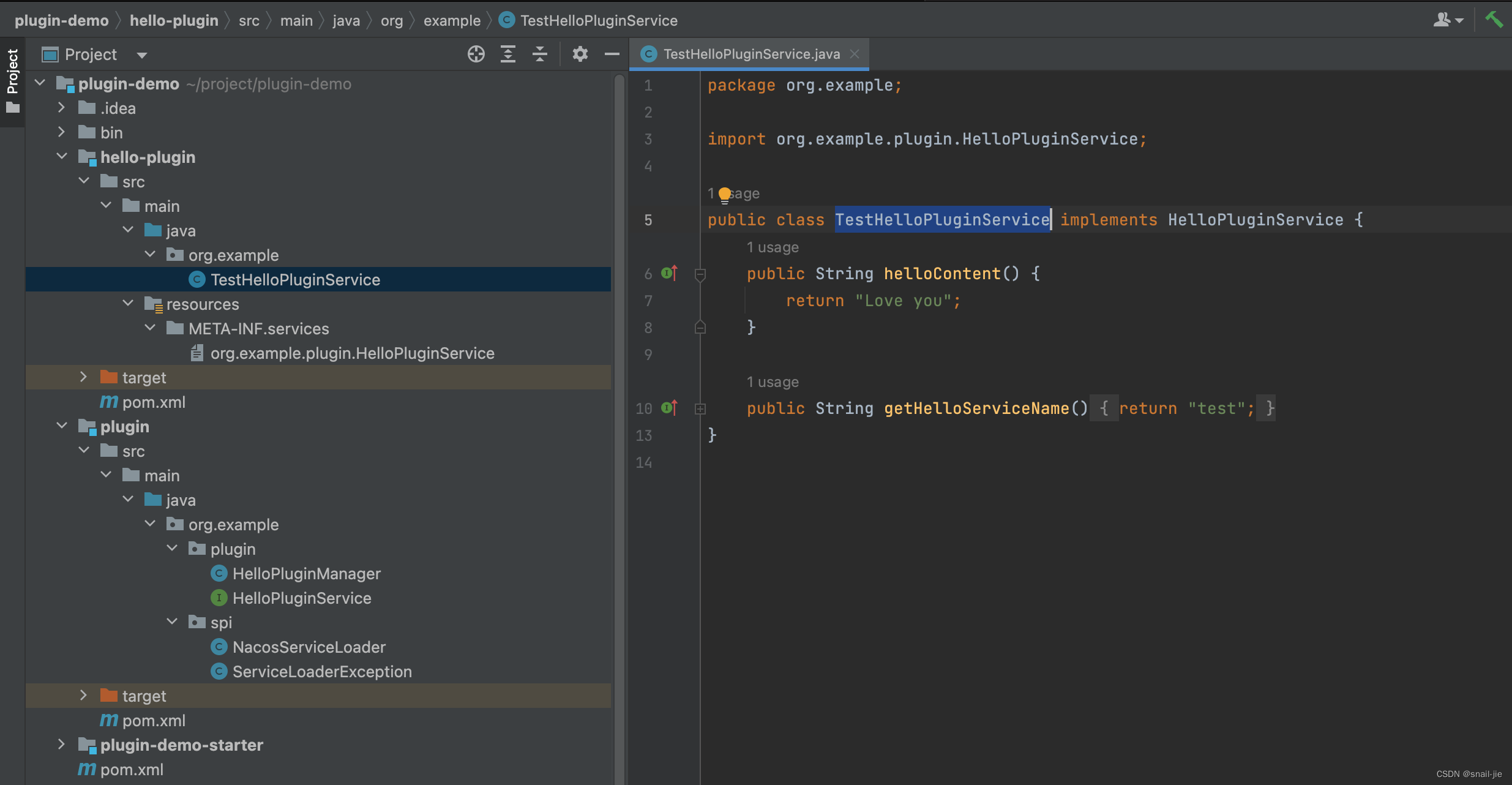Click the "Love you" string literal

point(903,301)
